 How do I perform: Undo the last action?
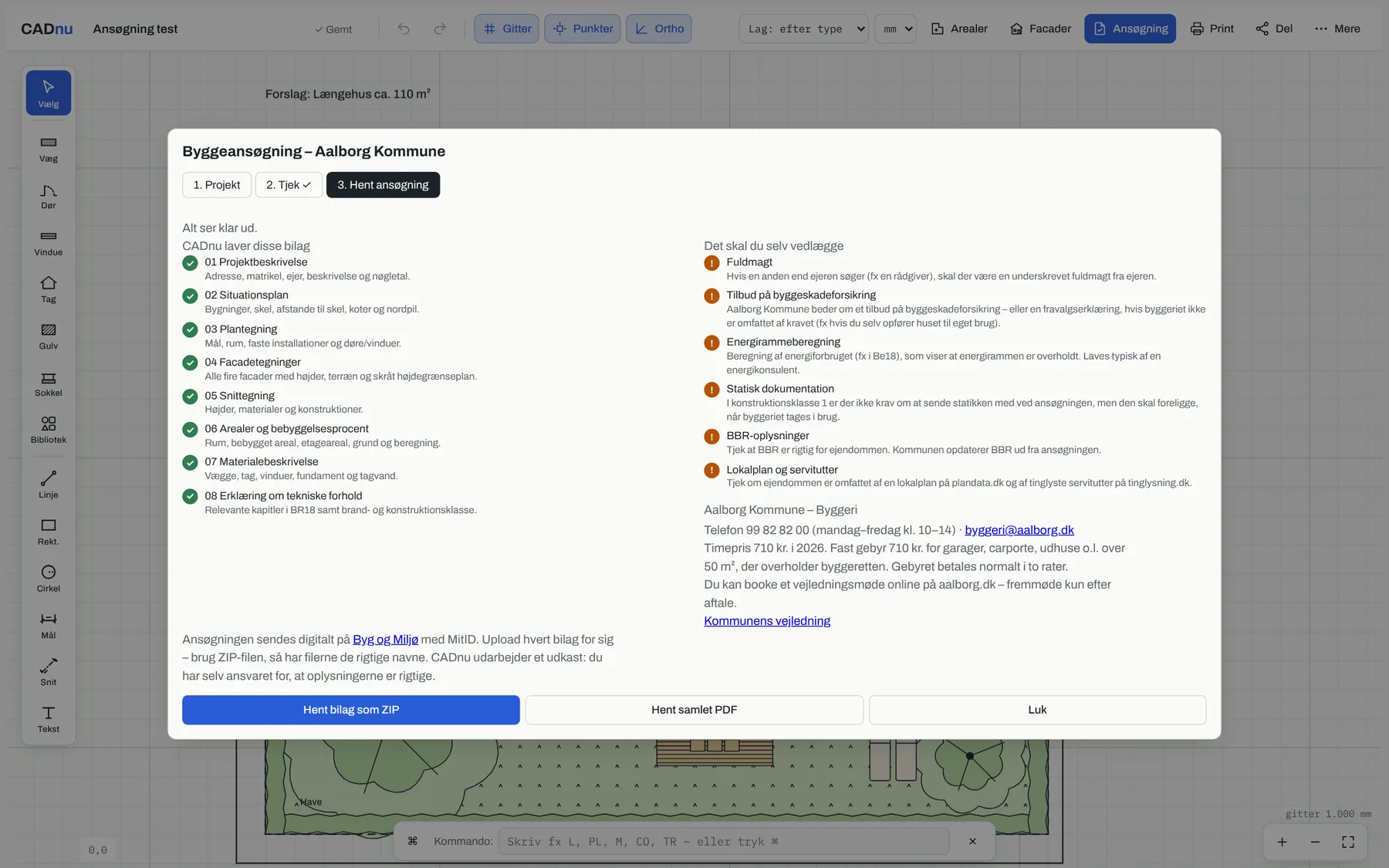404,29
